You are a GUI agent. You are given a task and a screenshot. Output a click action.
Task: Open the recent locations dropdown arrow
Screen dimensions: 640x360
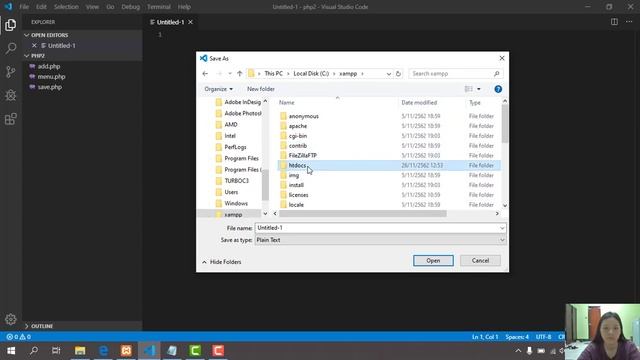coord(230,73)
